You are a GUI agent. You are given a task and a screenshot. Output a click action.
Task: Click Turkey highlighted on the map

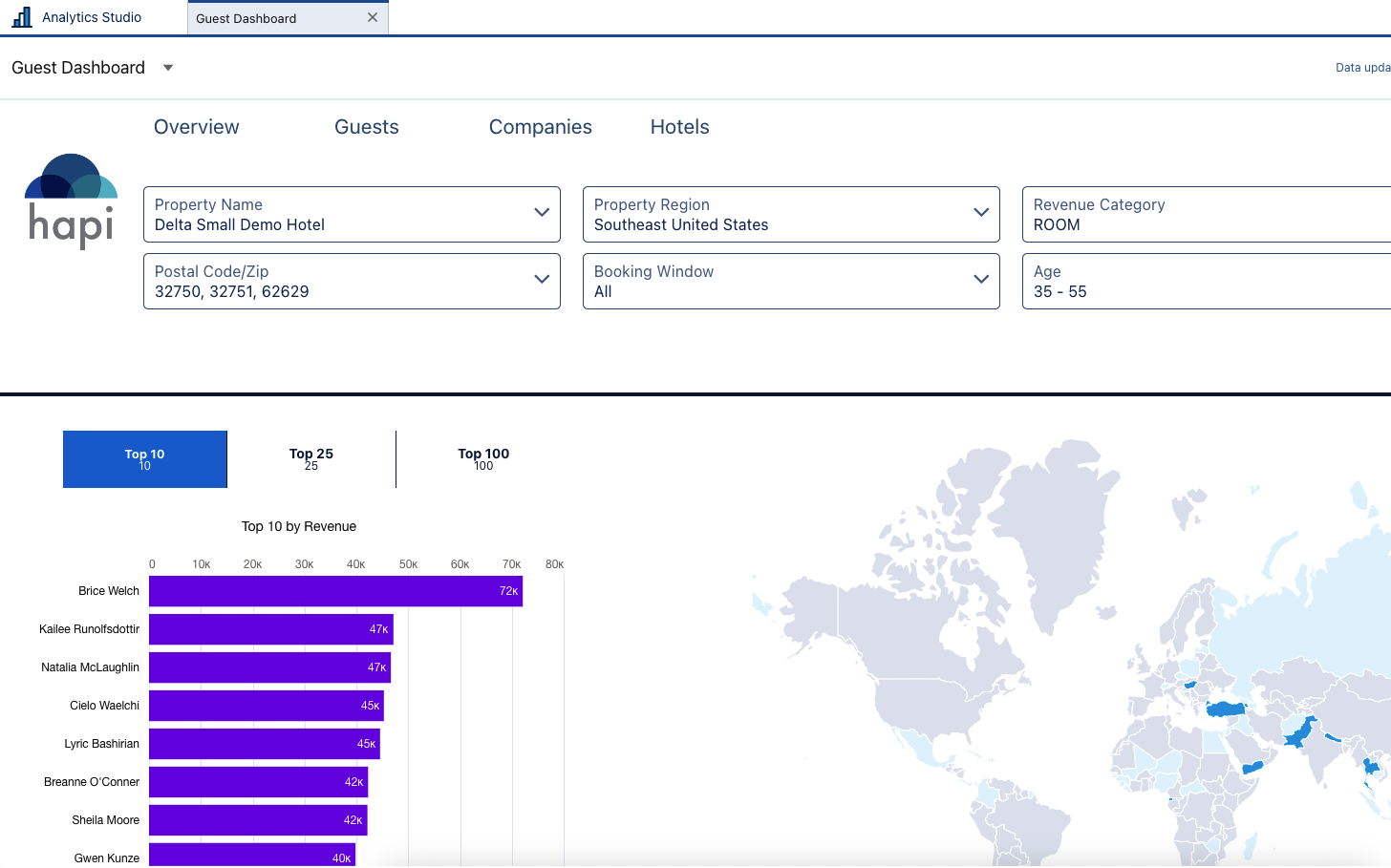pyautogui.click(x=1227, y=709)
